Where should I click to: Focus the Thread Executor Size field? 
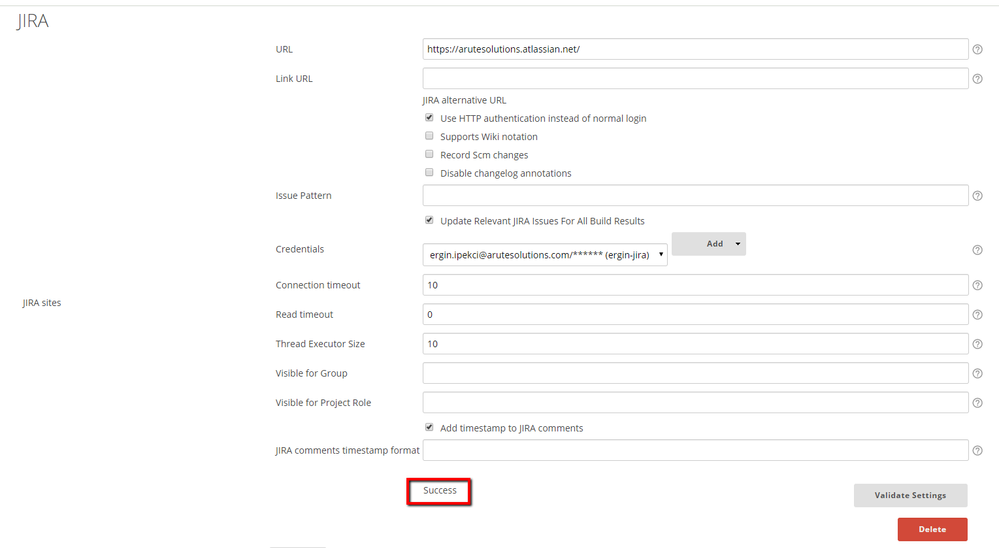(695, 343)
